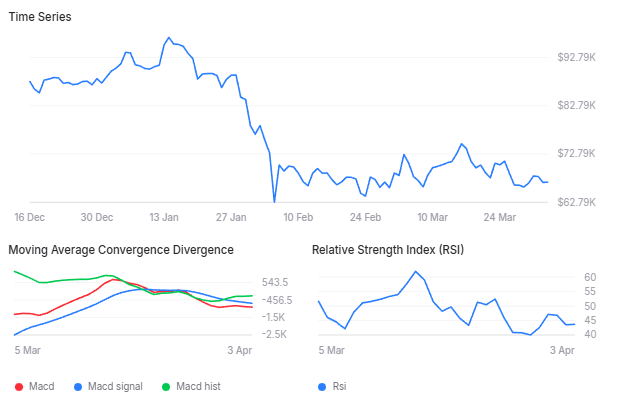Click the green Macd hist legend dot

tap(166, 386)
